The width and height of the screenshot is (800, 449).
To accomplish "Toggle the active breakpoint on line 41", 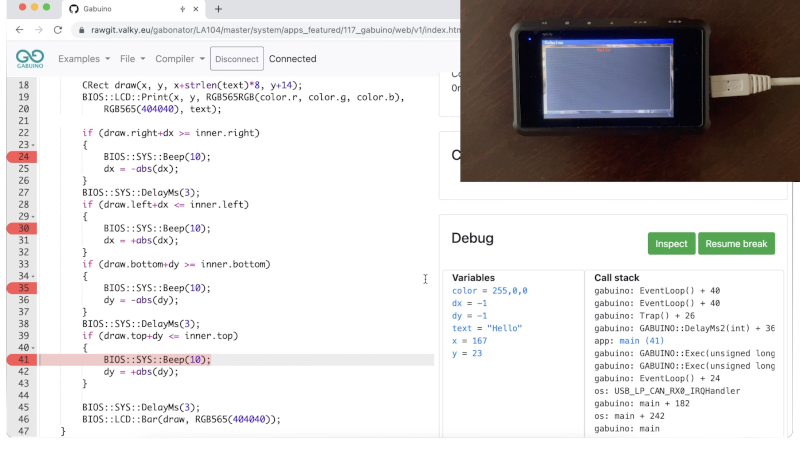I will click(21, 360).
